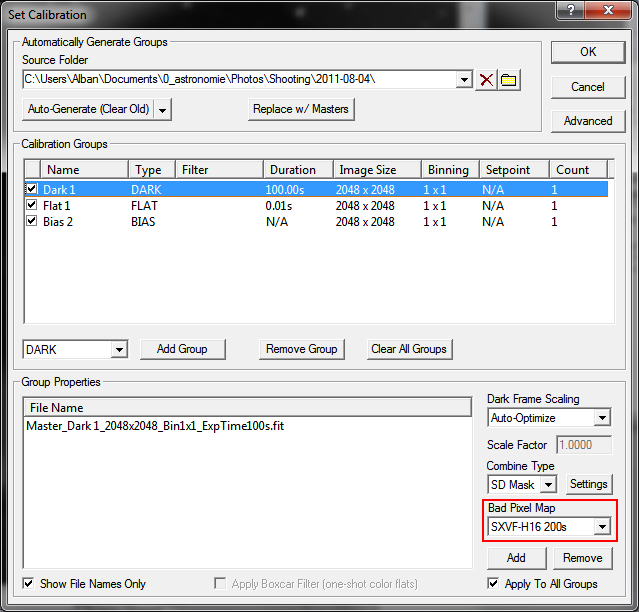Sort by the Duration column header

[298, 170]
